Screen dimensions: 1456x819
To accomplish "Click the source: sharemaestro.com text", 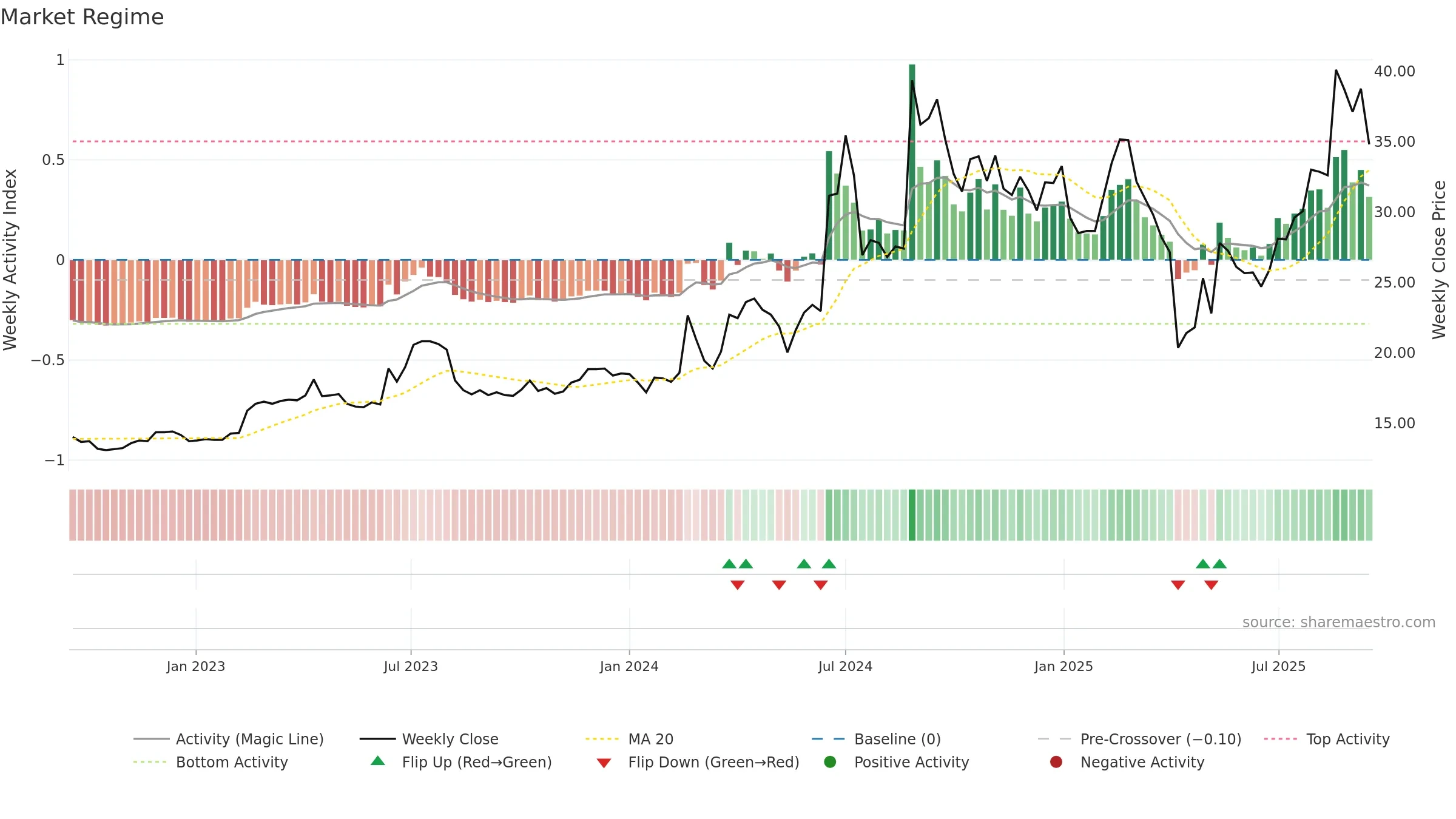I will point(1339,622).
